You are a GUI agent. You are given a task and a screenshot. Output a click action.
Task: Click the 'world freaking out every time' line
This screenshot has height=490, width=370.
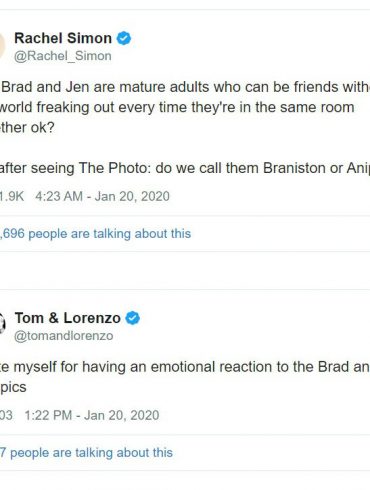click(x=177, y=107)
